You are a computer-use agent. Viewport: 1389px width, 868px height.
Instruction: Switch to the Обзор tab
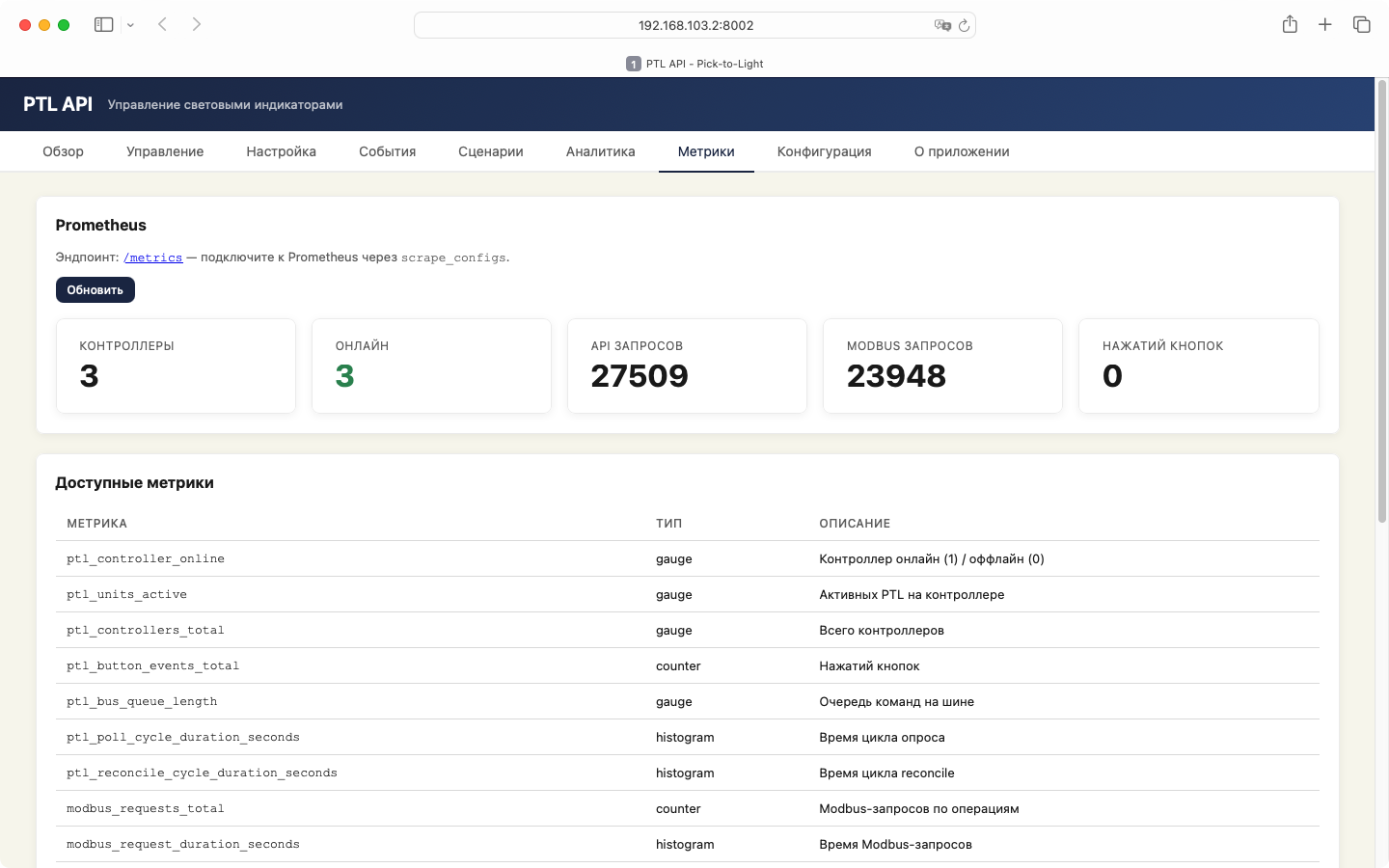point(63,151)
